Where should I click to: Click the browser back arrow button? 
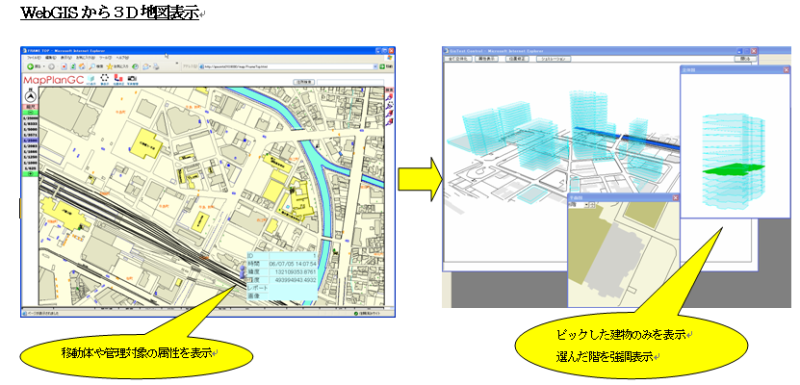[x=30, y=66]
